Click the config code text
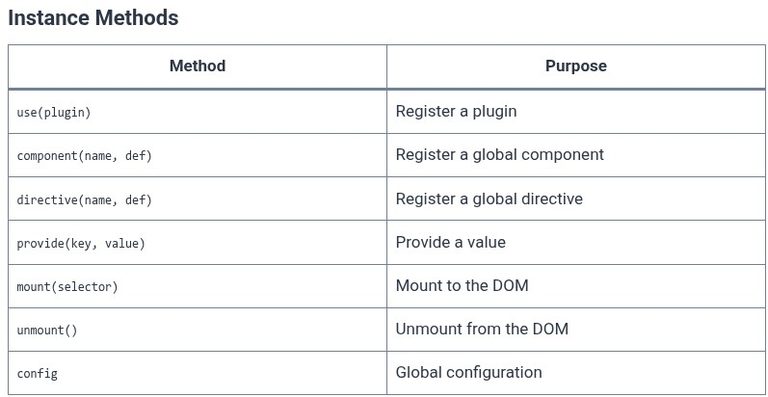The height and width of the screenshot is (397, 768). 37,374
